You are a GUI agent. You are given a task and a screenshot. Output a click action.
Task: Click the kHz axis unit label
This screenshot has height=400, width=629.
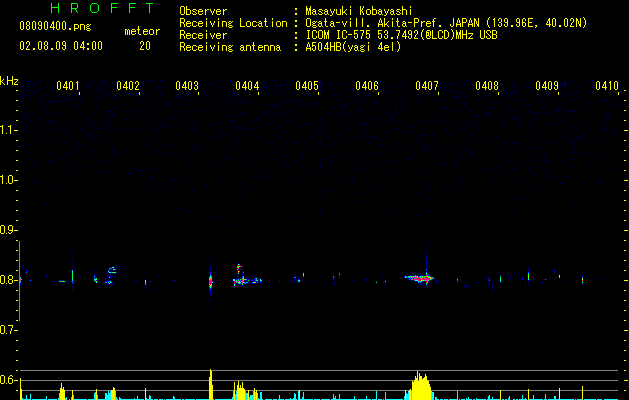pos(9,81)
